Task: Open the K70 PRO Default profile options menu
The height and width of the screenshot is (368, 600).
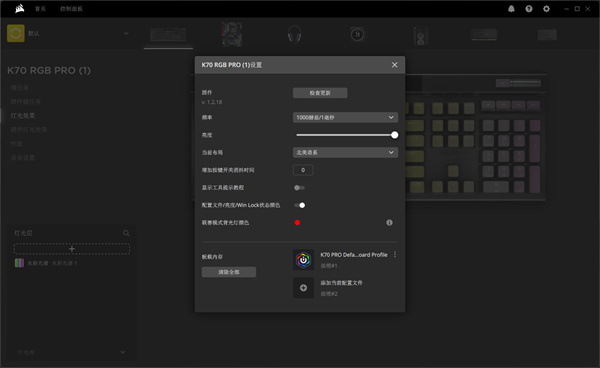Action: coord(395,255)
